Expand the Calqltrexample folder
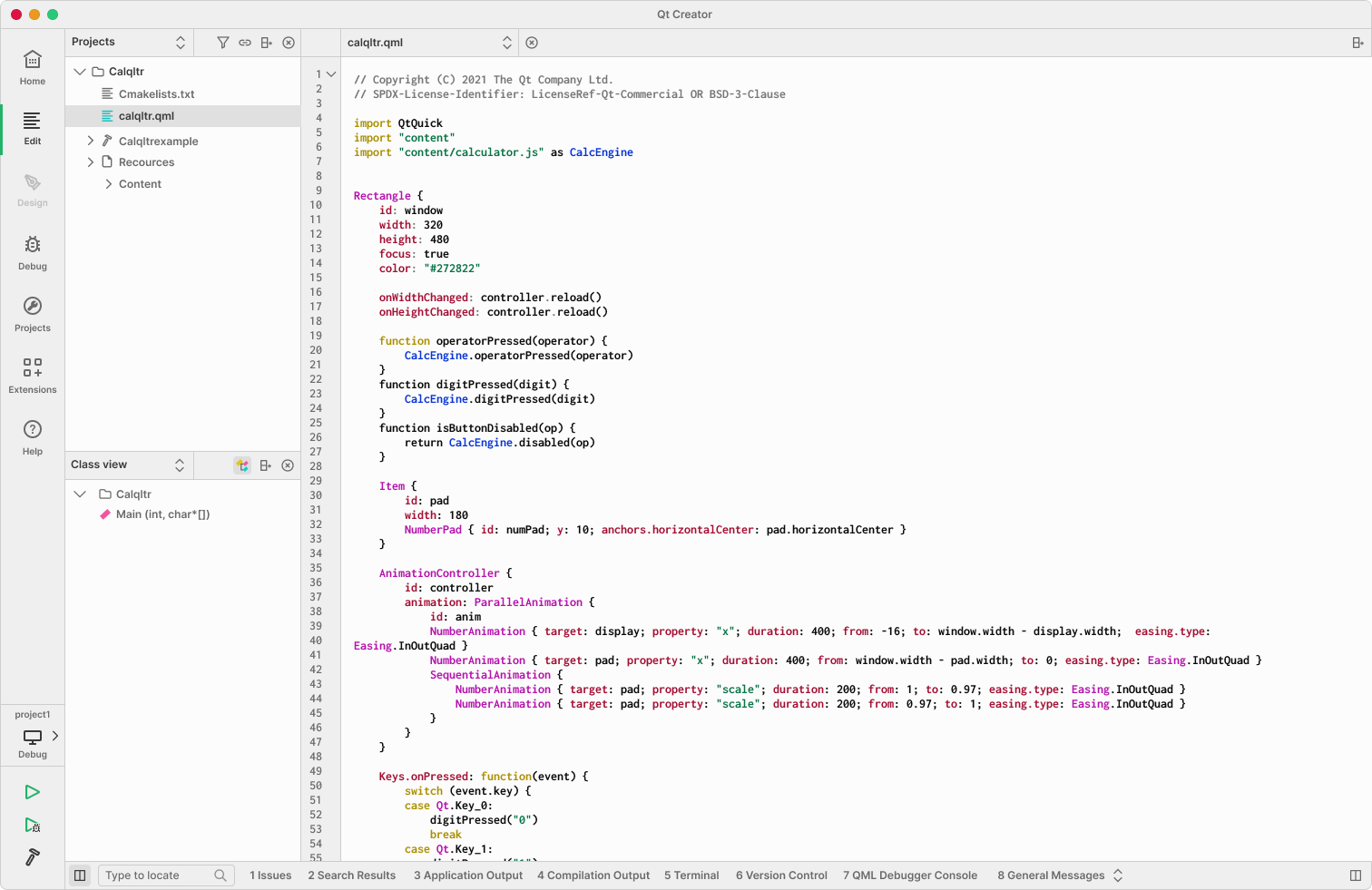 91,141
